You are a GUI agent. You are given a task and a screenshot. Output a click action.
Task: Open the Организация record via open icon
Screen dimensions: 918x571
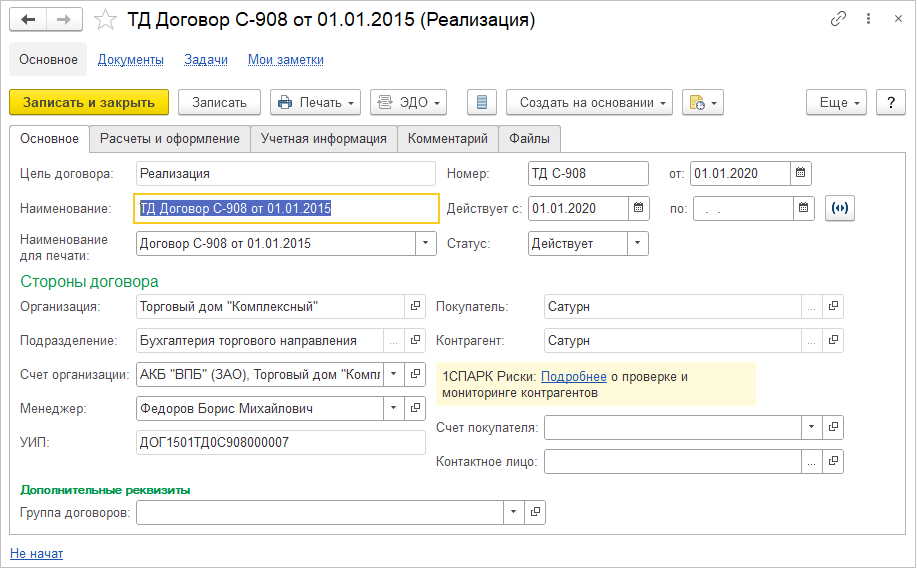415,306
